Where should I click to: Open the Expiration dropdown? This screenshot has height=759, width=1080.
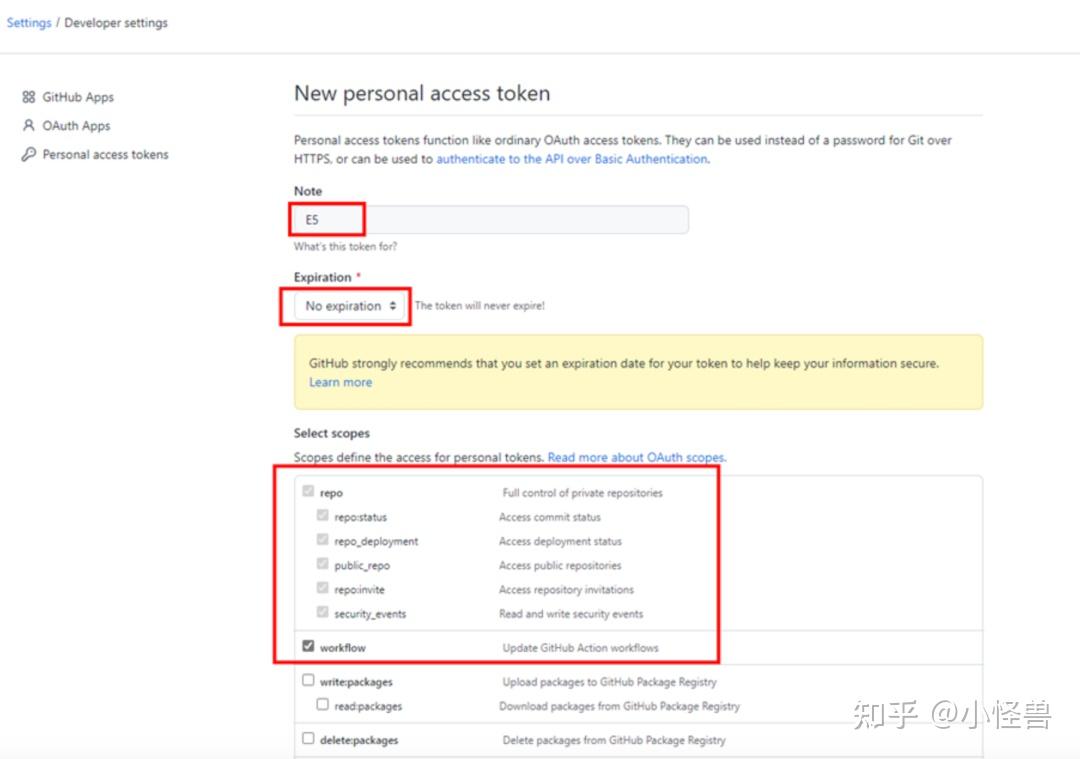350,306
